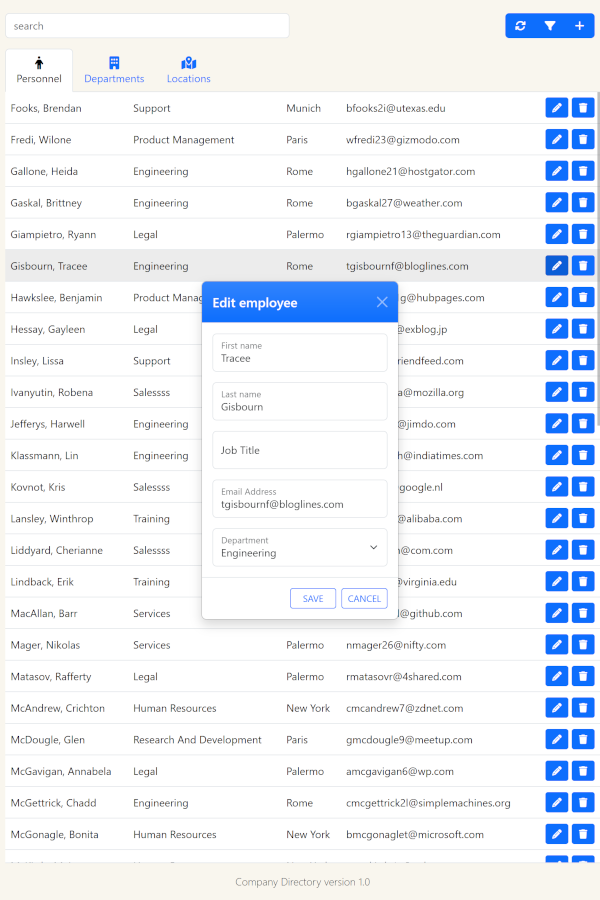Edit Fooks, Brendan with pencil icon
Viewport: 600px width, 900px height.
tap(557, 108)
